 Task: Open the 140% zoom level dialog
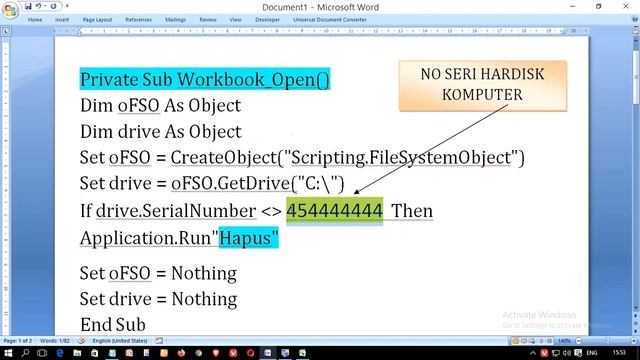click(564, 341)
